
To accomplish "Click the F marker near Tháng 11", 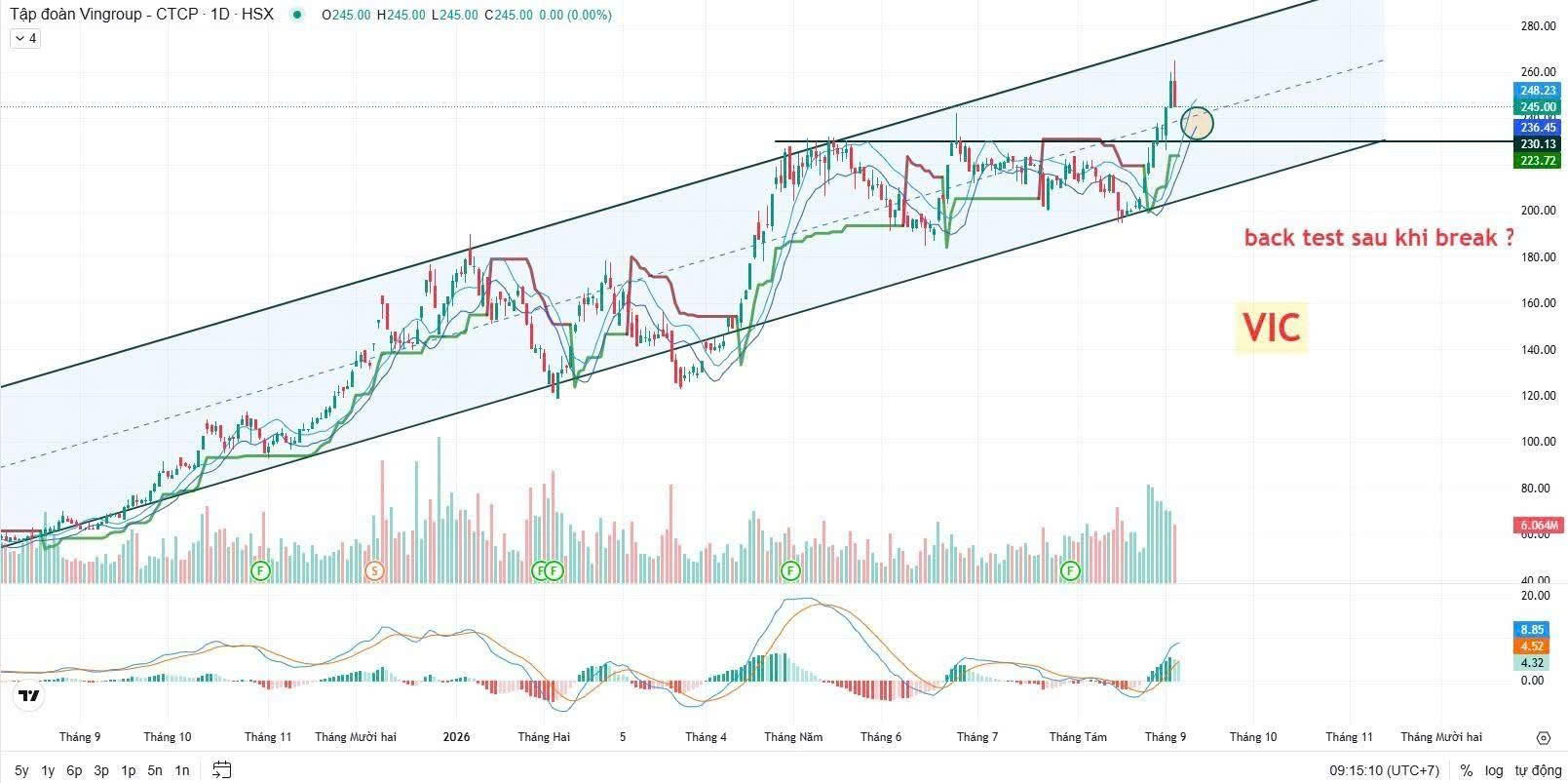I will [260, 570].
